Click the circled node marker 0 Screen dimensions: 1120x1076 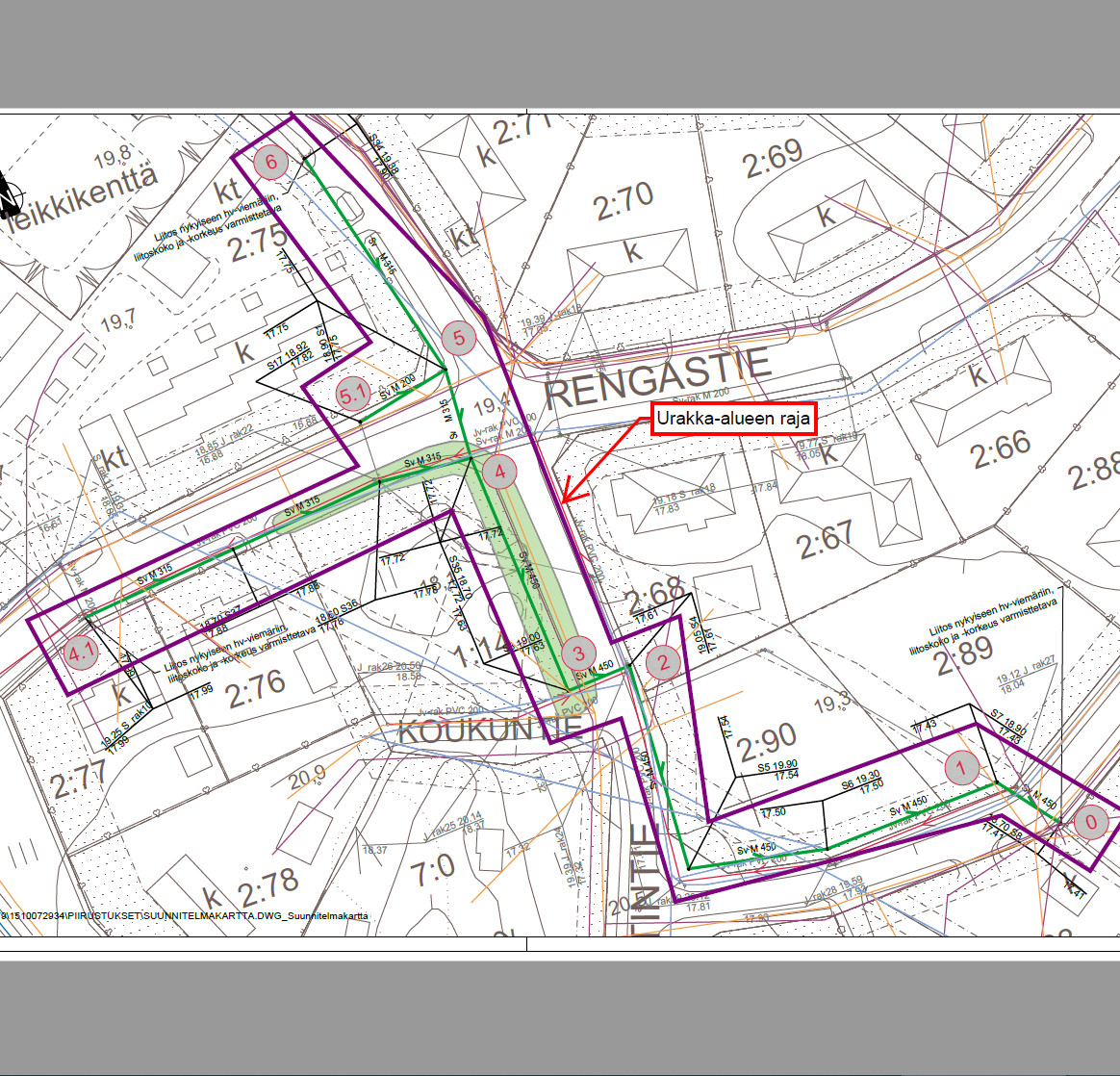coord(1090,823)
